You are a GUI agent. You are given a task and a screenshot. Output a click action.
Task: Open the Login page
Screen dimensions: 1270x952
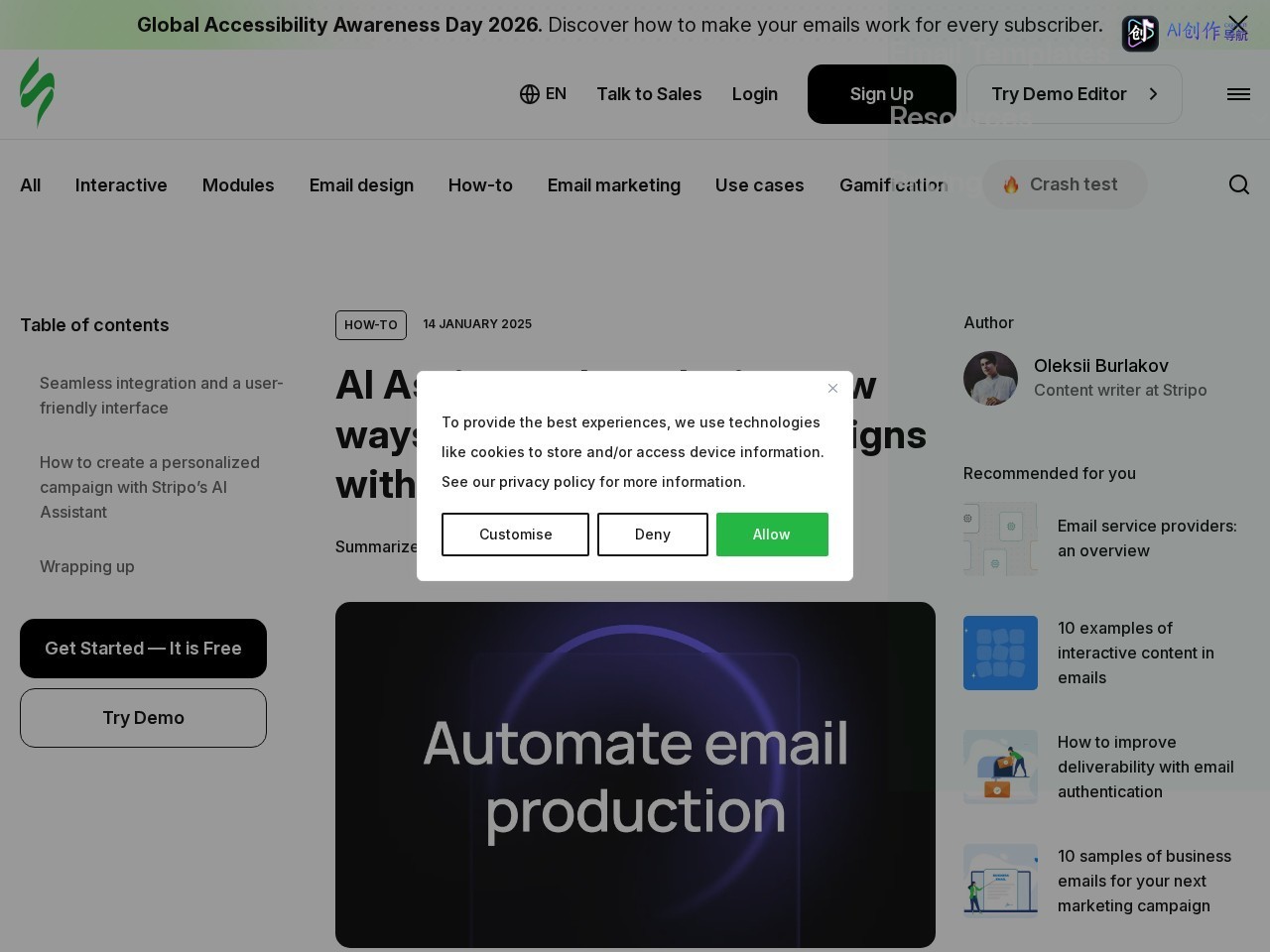pos(755,94)
